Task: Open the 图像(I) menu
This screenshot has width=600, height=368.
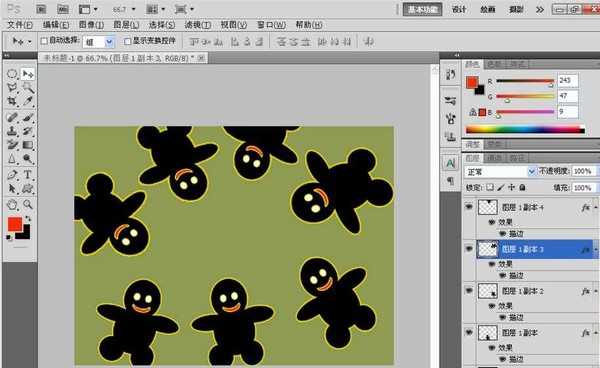Action: (x=91, y=25)
